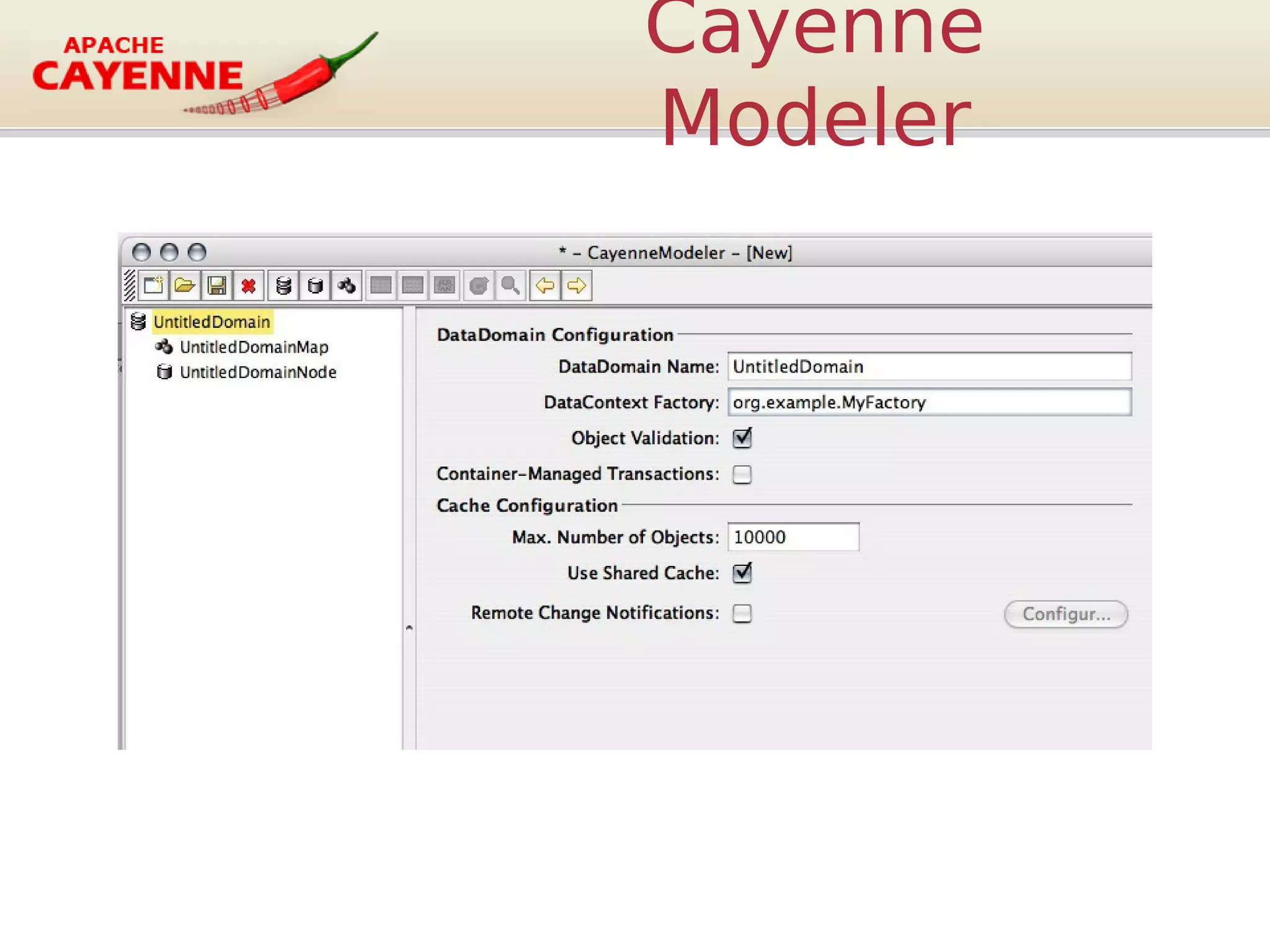The width and height of the screenshot is (1270, 952).
Task: Click the split pane collapse arrow
Action: pyautogui.click(x=409, y=628)
